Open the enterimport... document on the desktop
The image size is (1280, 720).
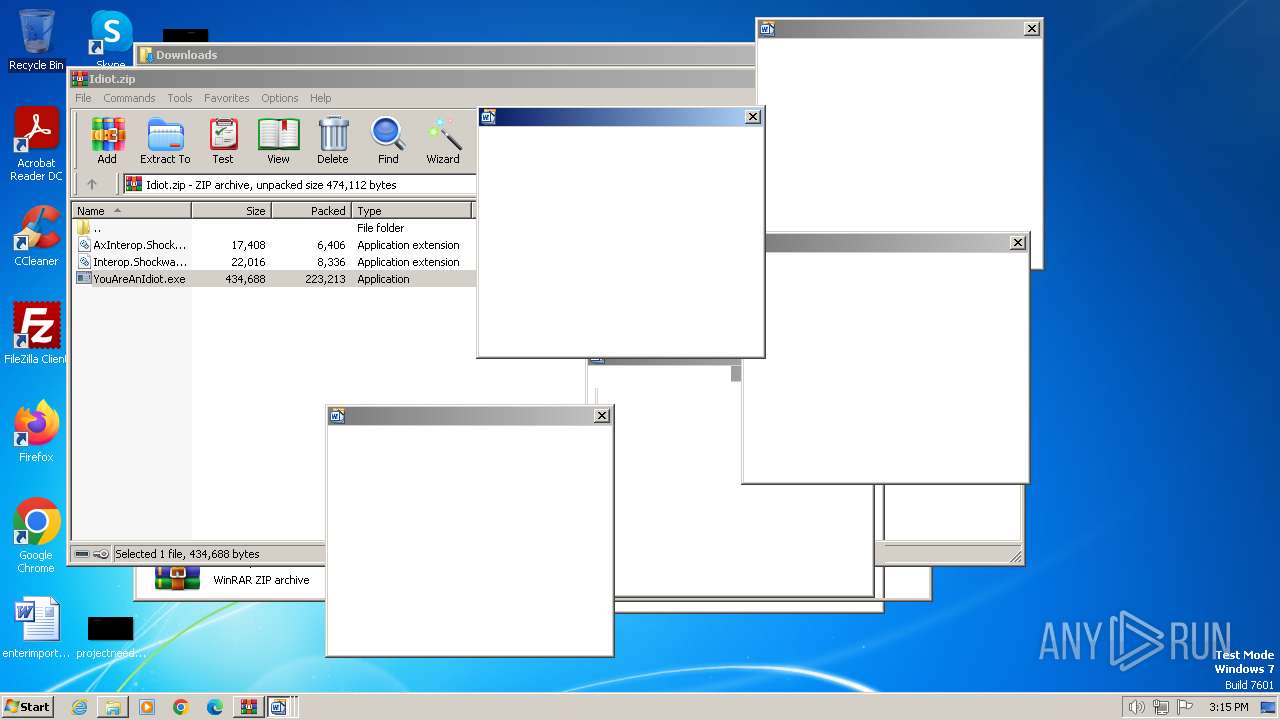coord(36,628)
